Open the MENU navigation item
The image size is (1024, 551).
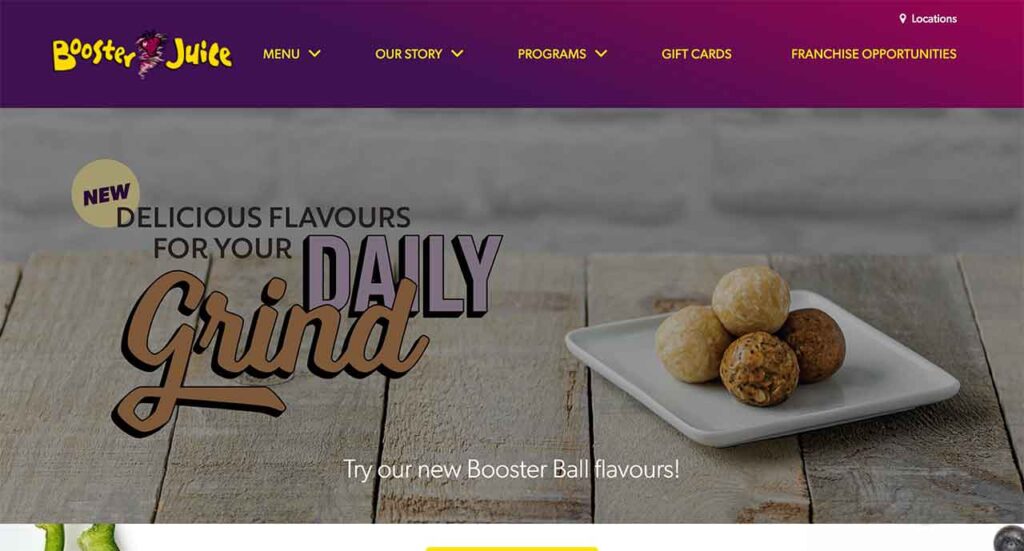tap(281, 54)
